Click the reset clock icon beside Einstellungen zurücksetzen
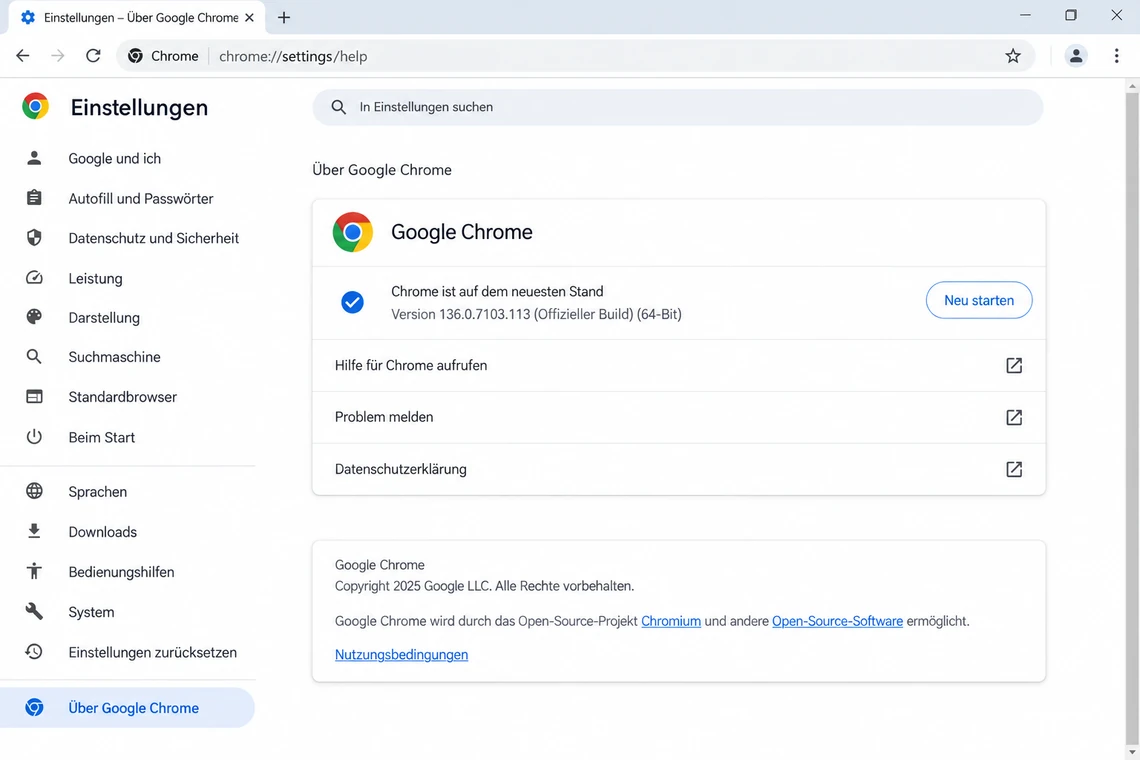The image size is (1140, 760). [34, 652]
